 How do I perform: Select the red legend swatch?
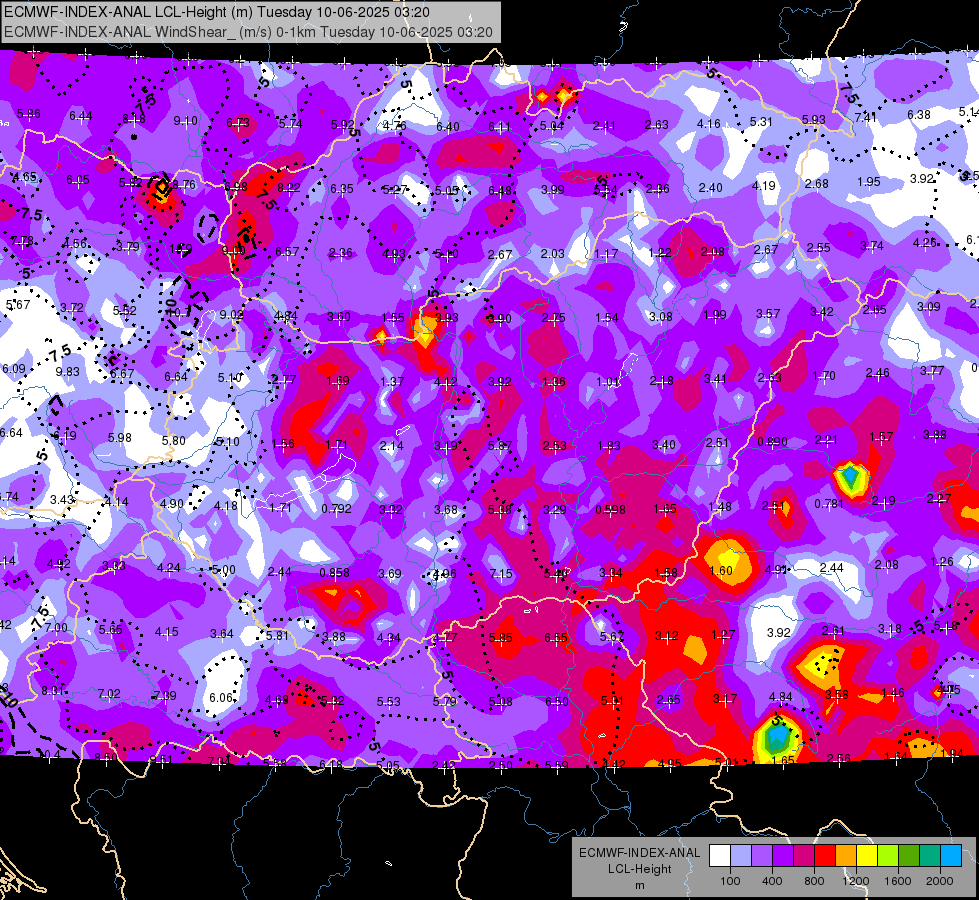(x=825, y=856)
